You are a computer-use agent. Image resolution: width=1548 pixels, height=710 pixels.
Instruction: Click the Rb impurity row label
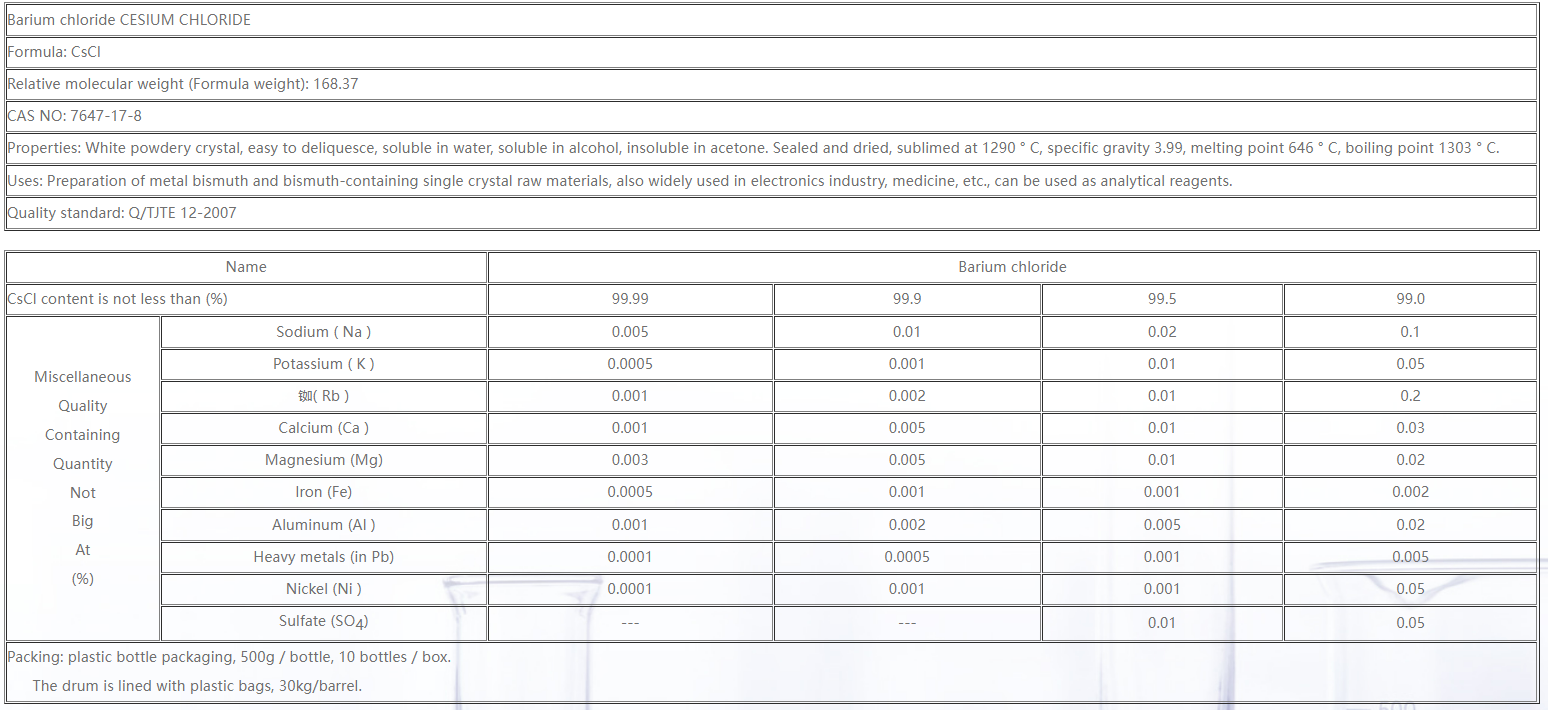coord(324,396)
